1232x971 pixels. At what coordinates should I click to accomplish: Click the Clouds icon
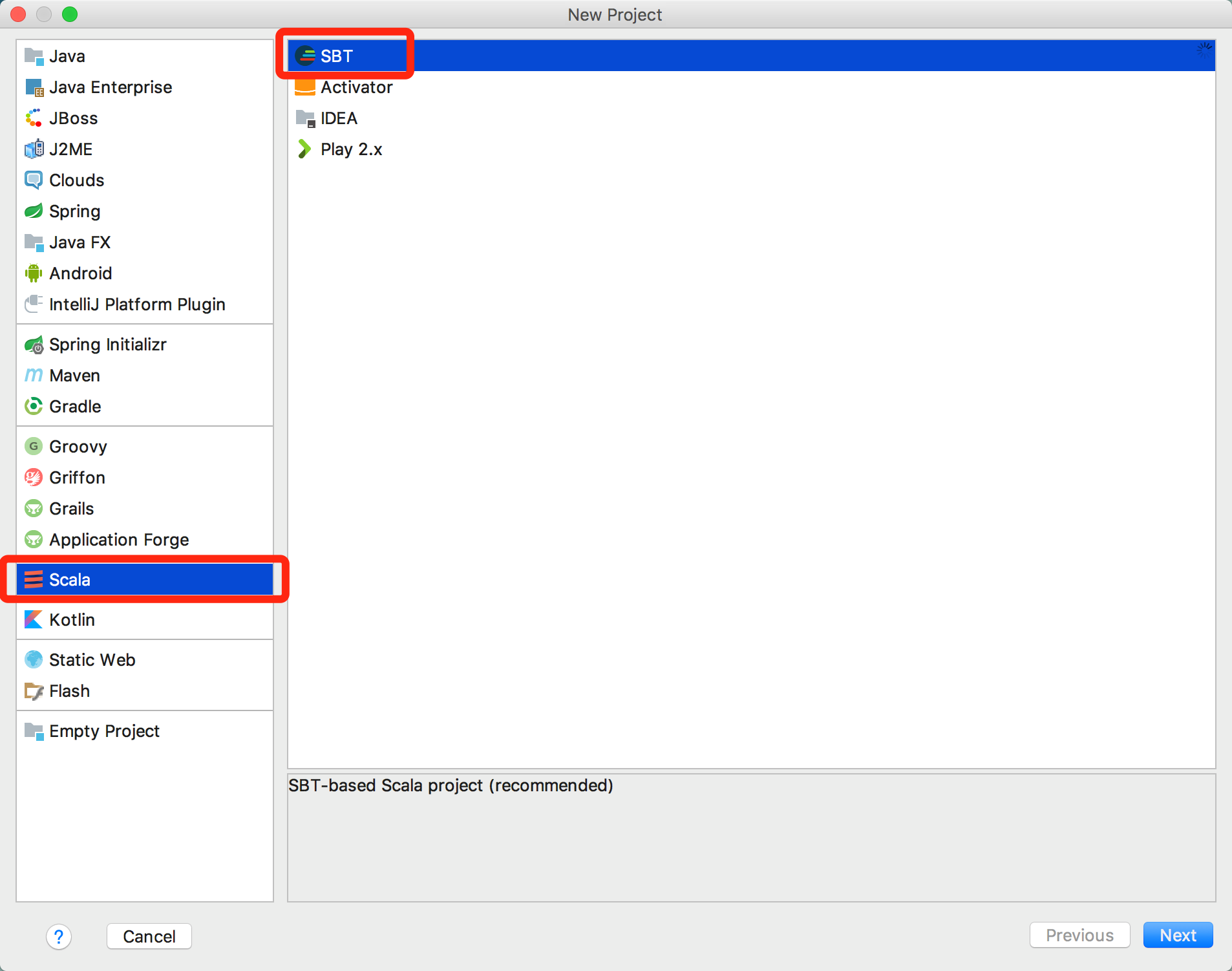click(x=34, y=180)
